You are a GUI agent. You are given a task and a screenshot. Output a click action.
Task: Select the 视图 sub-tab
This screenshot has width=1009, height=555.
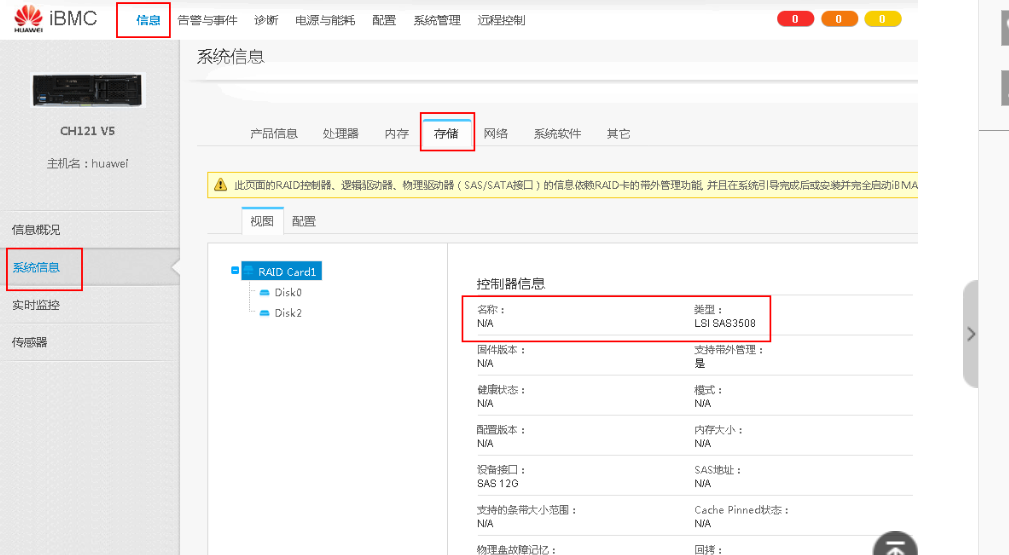click(262, 221)
